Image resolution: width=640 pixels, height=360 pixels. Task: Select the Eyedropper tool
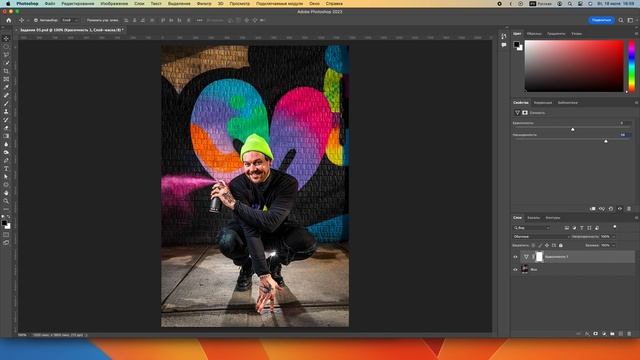coord(6,87)
